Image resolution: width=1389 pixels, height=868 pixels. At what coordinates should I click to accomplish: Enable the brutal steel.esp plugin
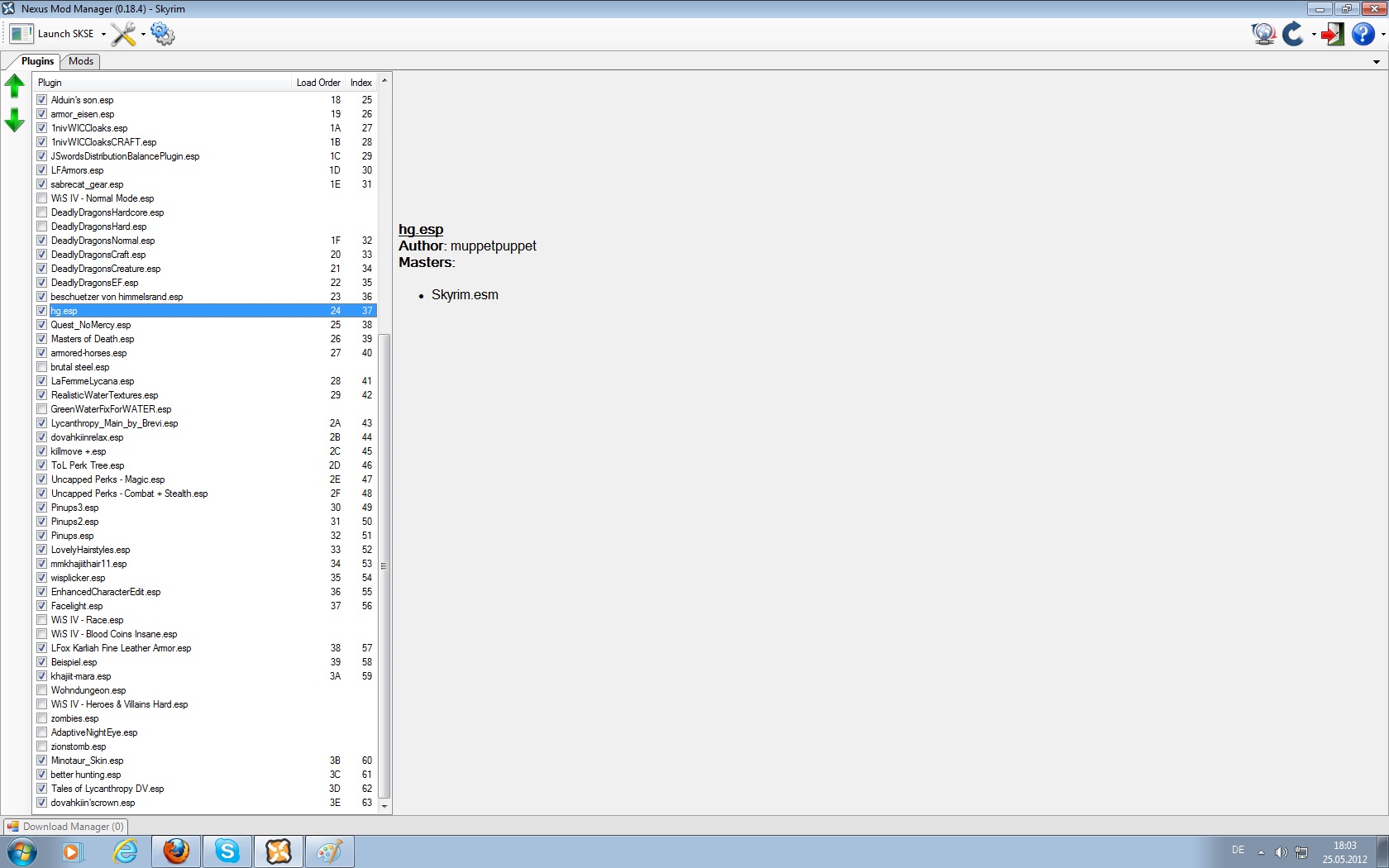pyautogui.click(x=42, y=367)
